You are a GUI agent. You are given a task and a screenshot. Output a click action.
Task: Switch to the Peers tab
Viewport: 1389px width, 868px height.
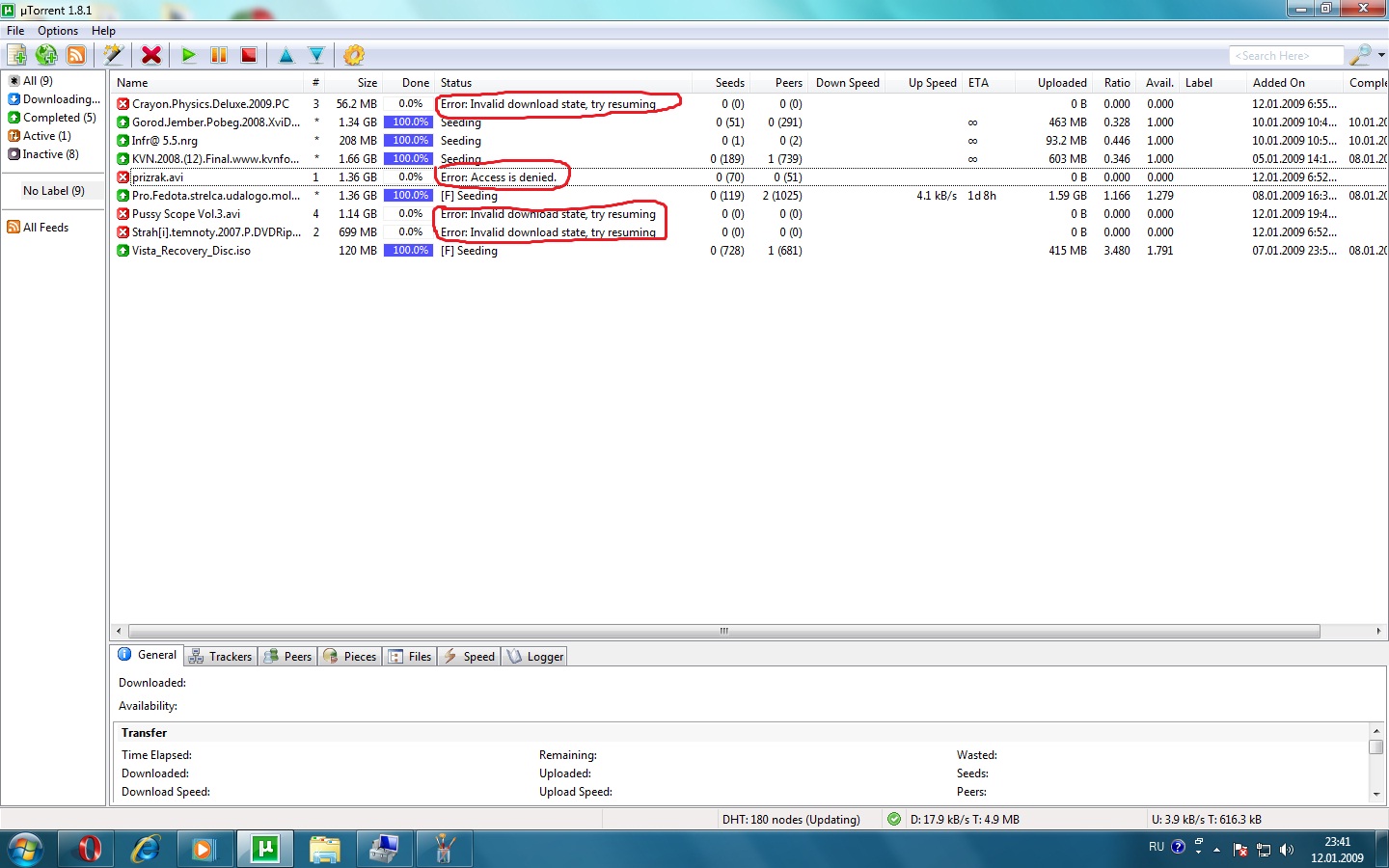(288, 657)
